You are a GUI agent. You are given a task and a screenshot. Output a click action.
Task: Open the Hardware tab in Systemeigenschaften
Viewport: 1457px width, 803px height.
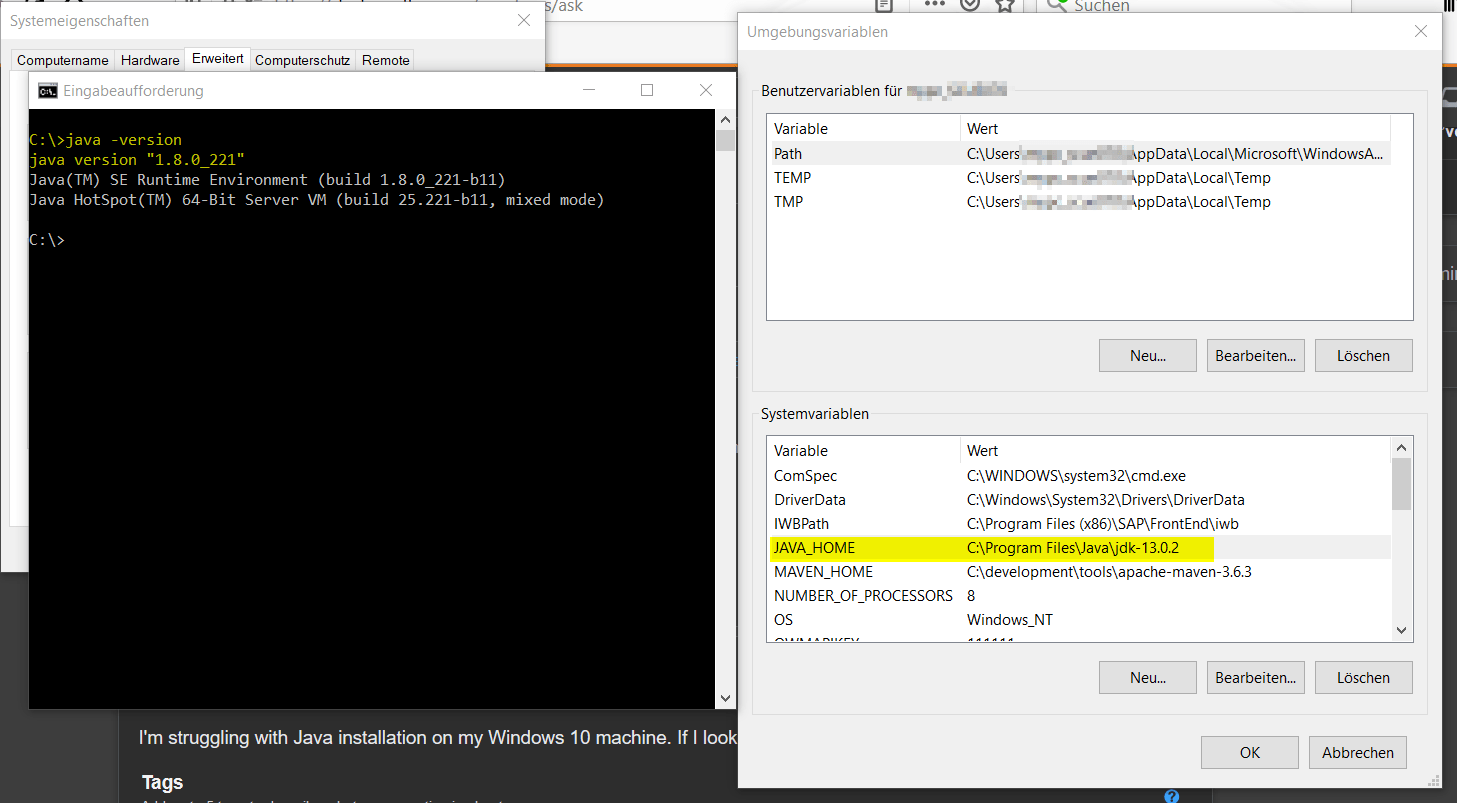(x=150, y=60)
